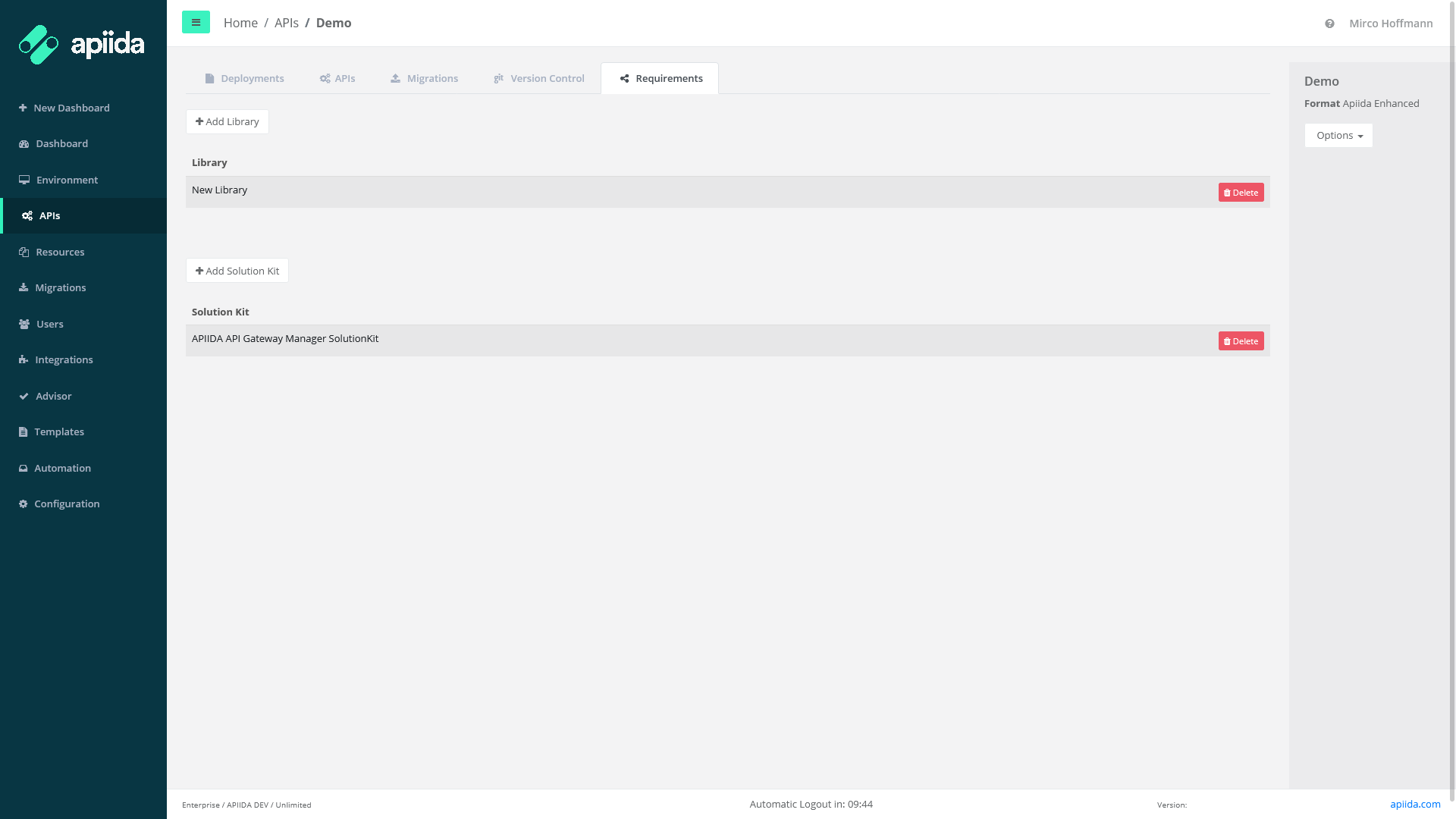Image resolution: width=1456 pixels, height=819 pixels.
Task: Toggle the hamburger sidebar menu button
Action: 196,23
